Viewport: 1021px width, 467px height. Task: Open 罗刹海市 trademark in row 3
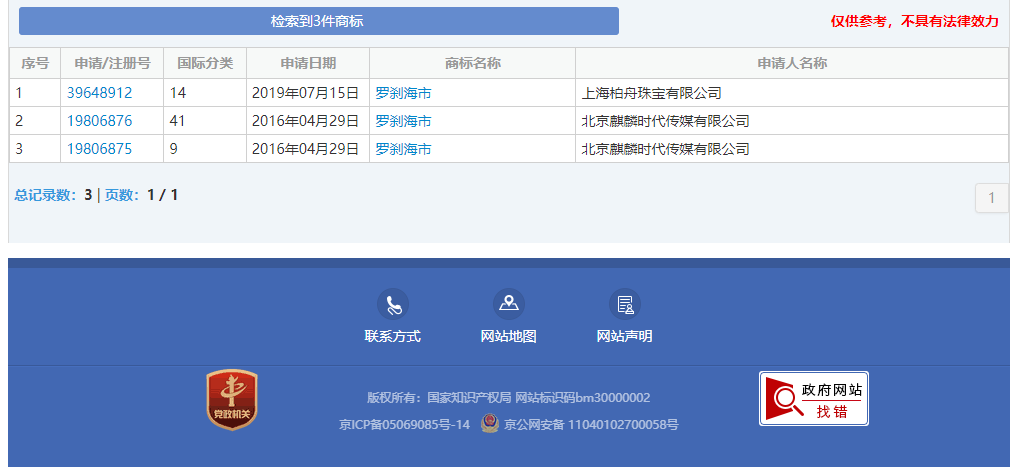(403, 149)
